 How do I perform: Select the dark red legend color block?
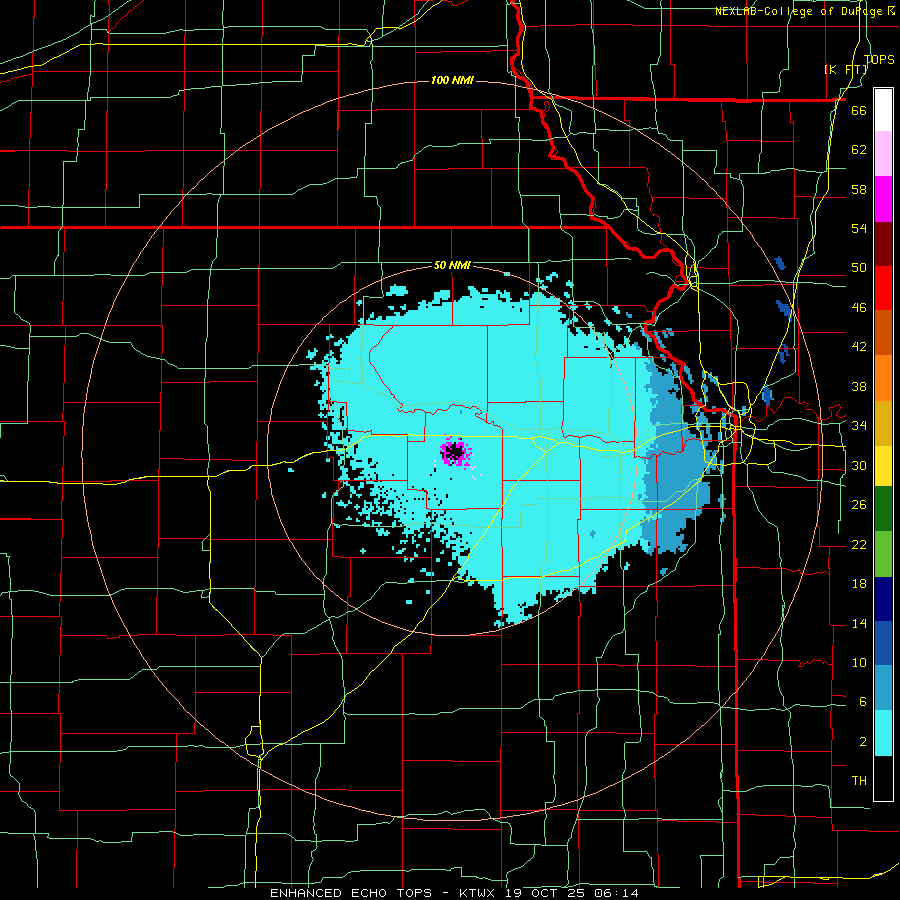pos(883,243)
